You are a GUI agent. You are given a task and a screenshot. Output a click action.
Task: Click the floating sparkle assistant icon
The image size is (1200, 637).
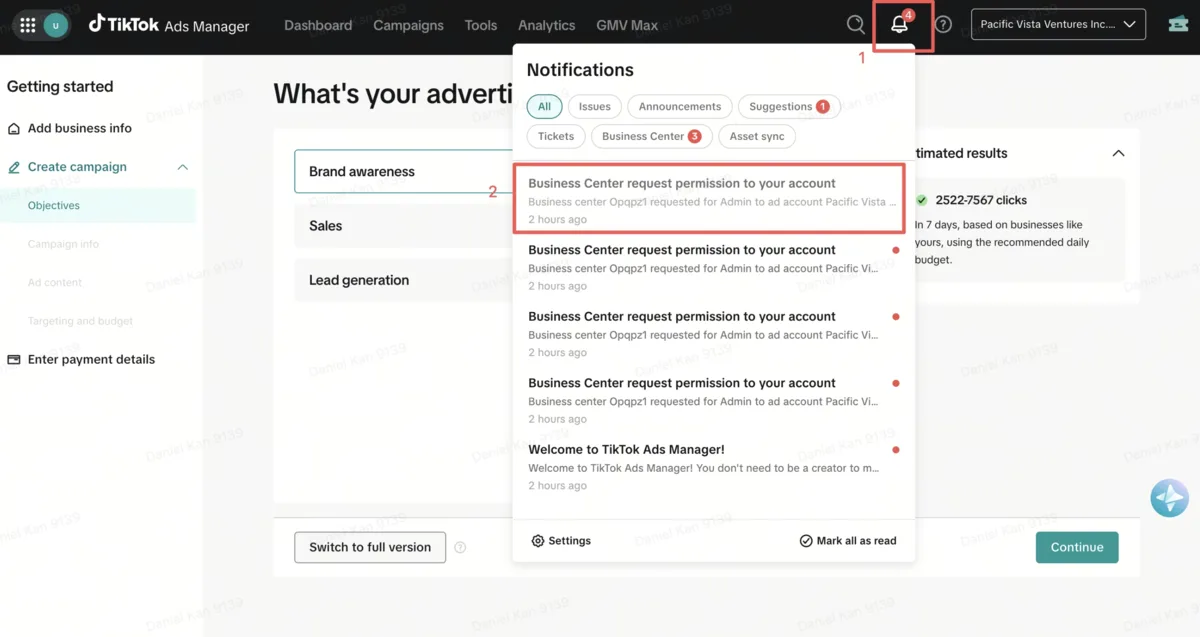pyautogui.click(x=1169, y=498)
